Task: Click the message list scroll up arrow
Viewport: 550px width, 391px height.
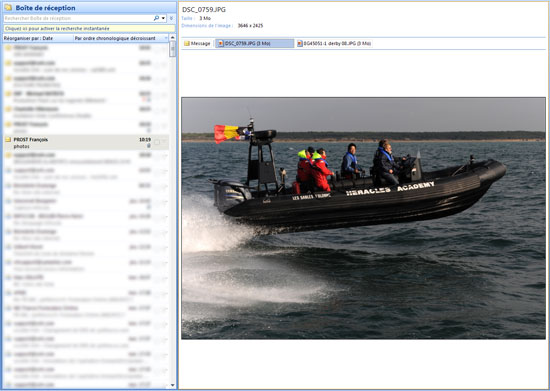Action: pyautogui.click(x=172, y=37)
